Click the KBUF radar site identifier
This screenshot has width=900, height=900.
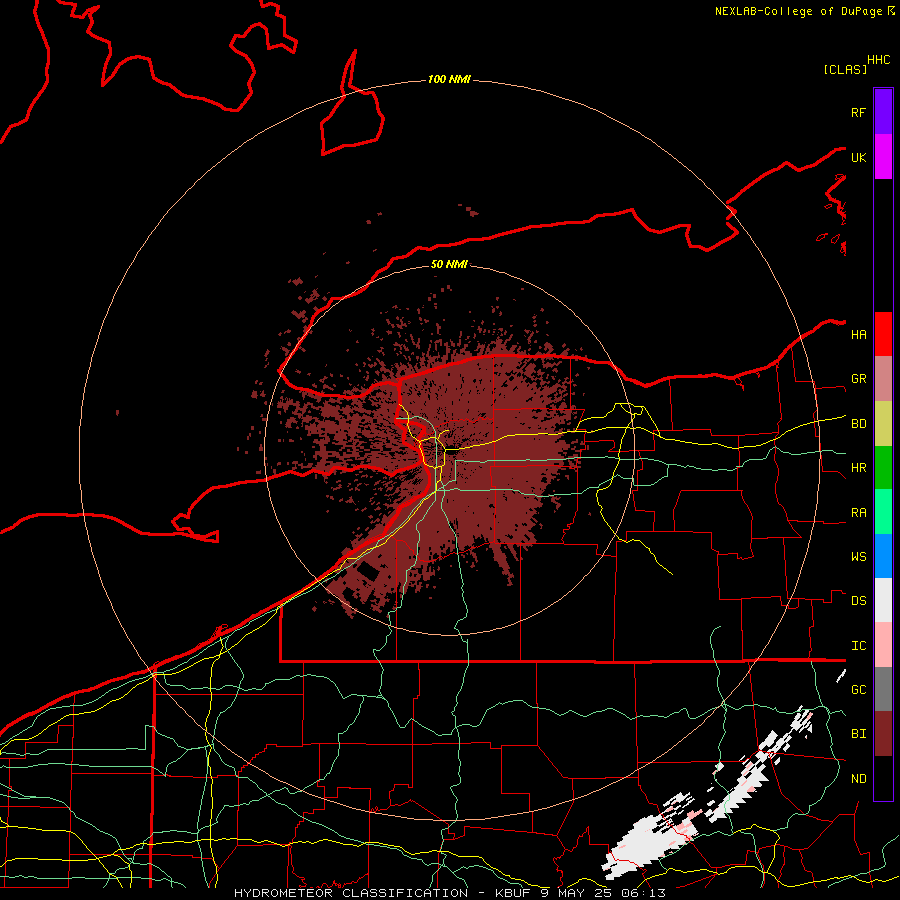coord(513,893)
